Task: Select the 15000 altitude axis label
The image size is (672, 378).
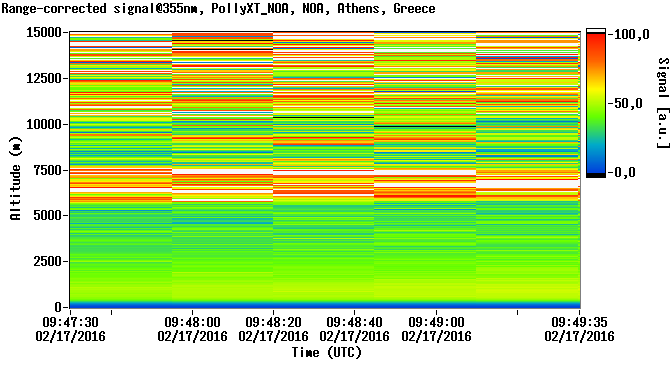Action: (44, 33)
